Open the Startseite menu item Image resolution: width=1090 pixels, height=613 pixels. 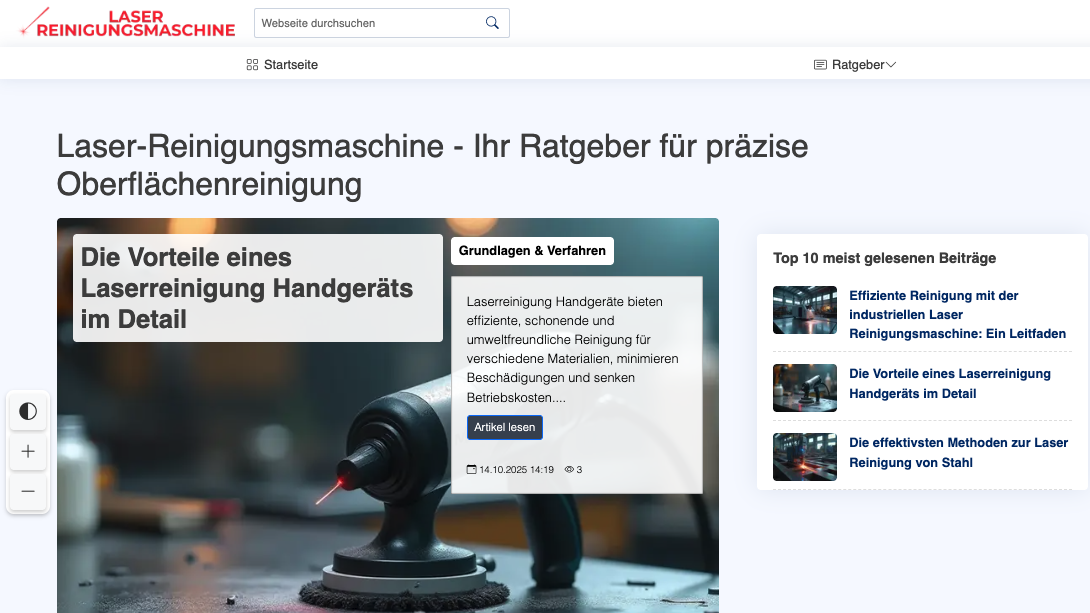(289, 64)
